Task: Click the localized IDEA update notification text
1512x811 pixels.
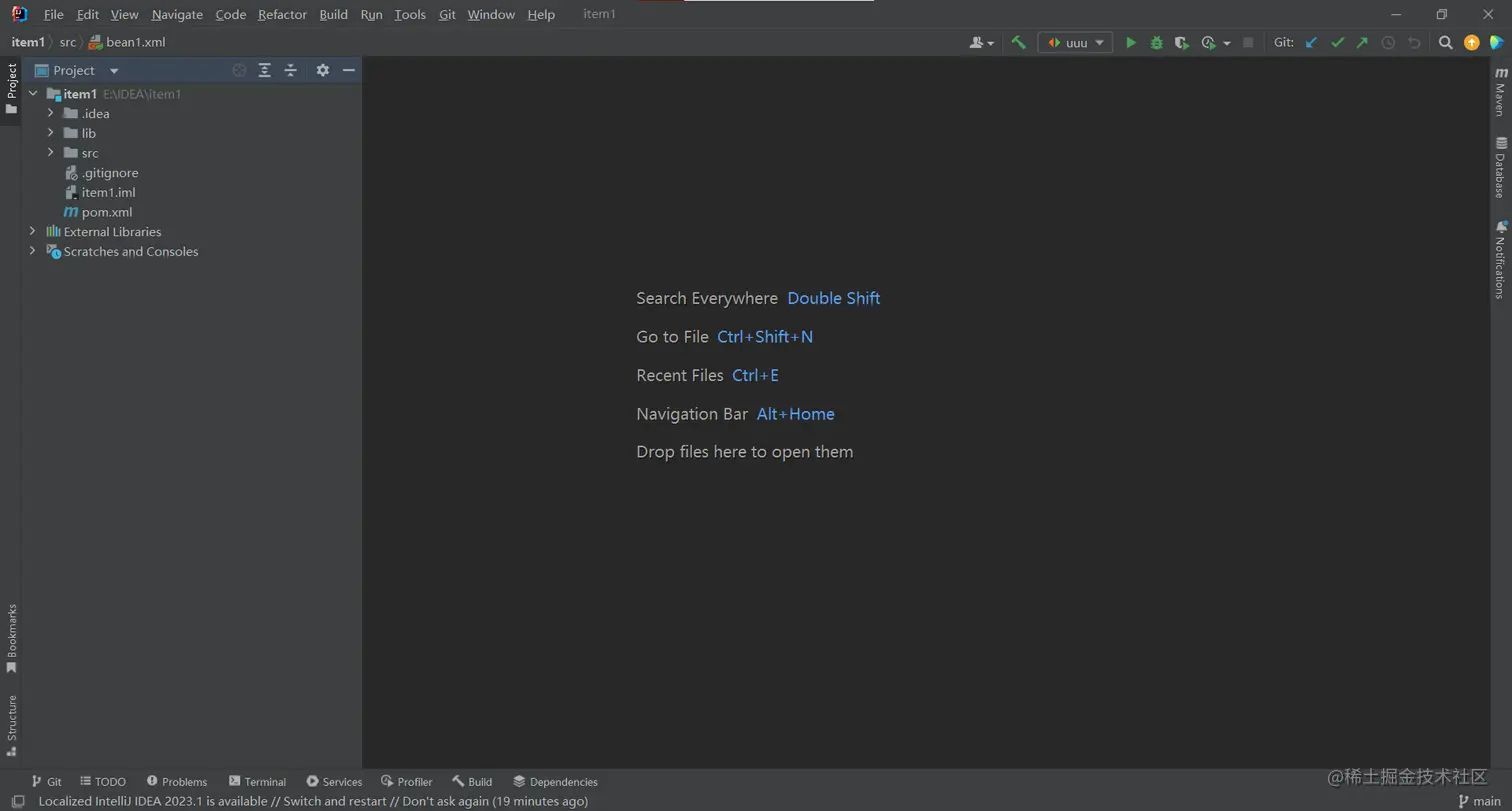Action: tap(313, 801)
